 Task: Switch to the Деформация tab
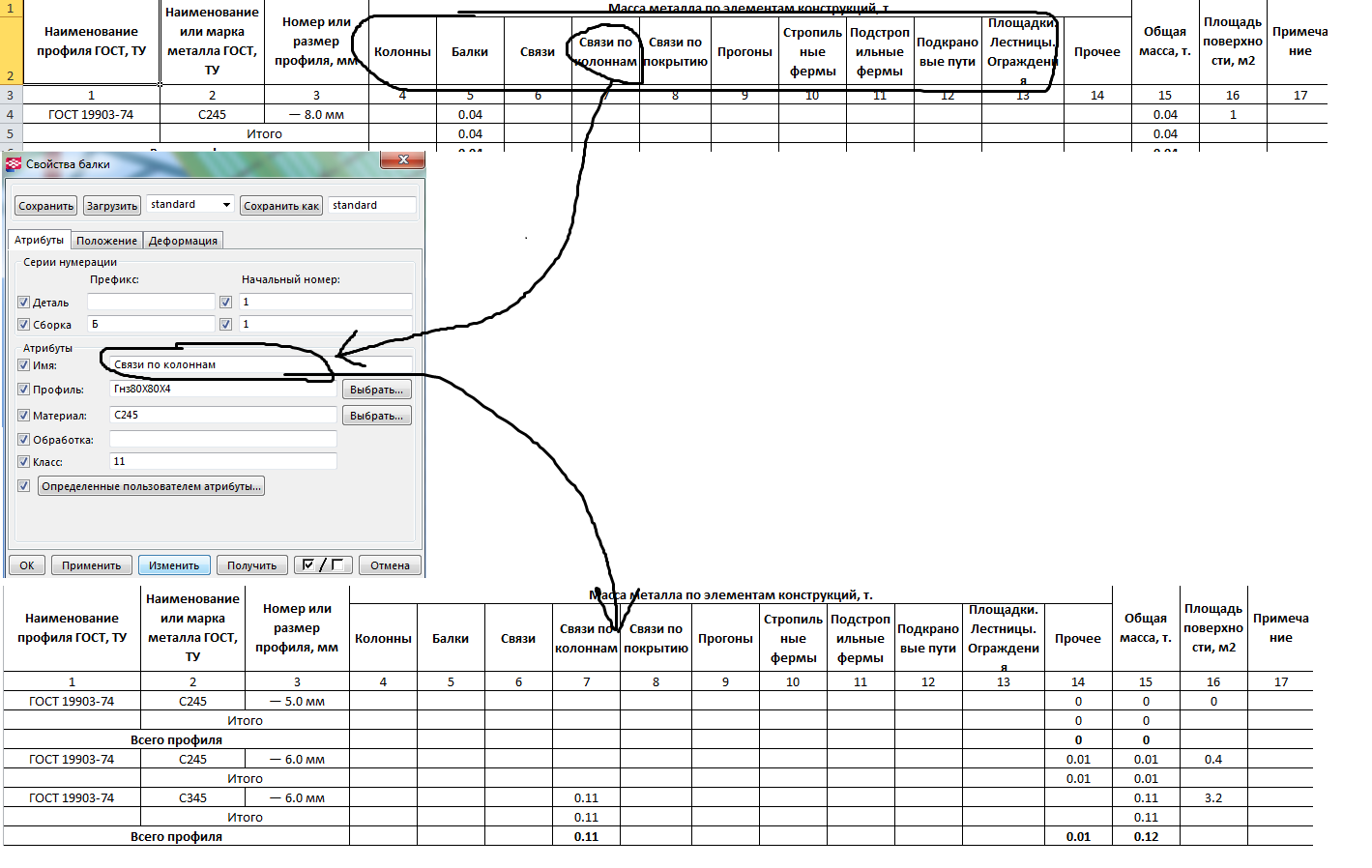point(183,241)
